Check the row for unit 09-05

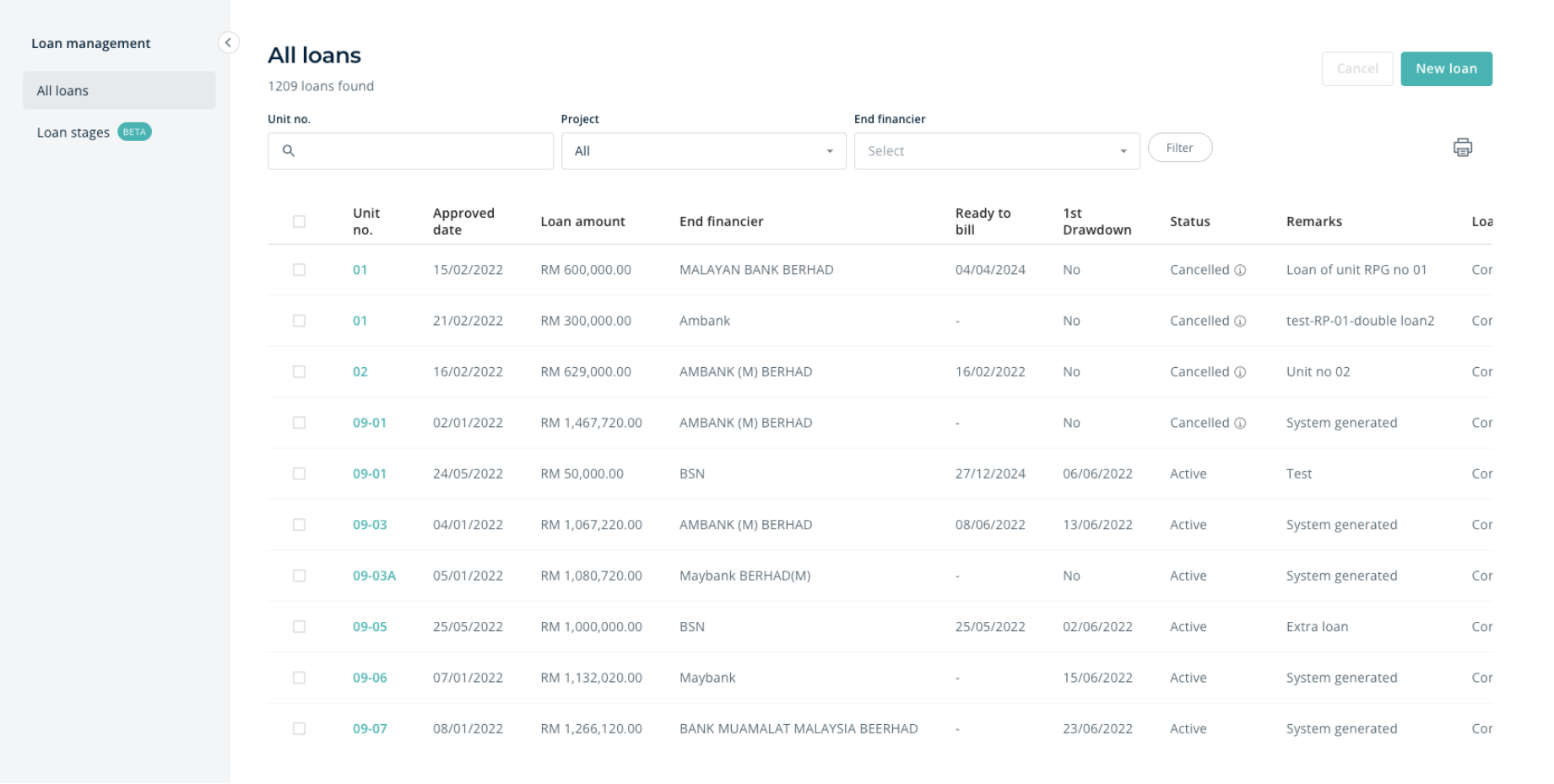299,627
